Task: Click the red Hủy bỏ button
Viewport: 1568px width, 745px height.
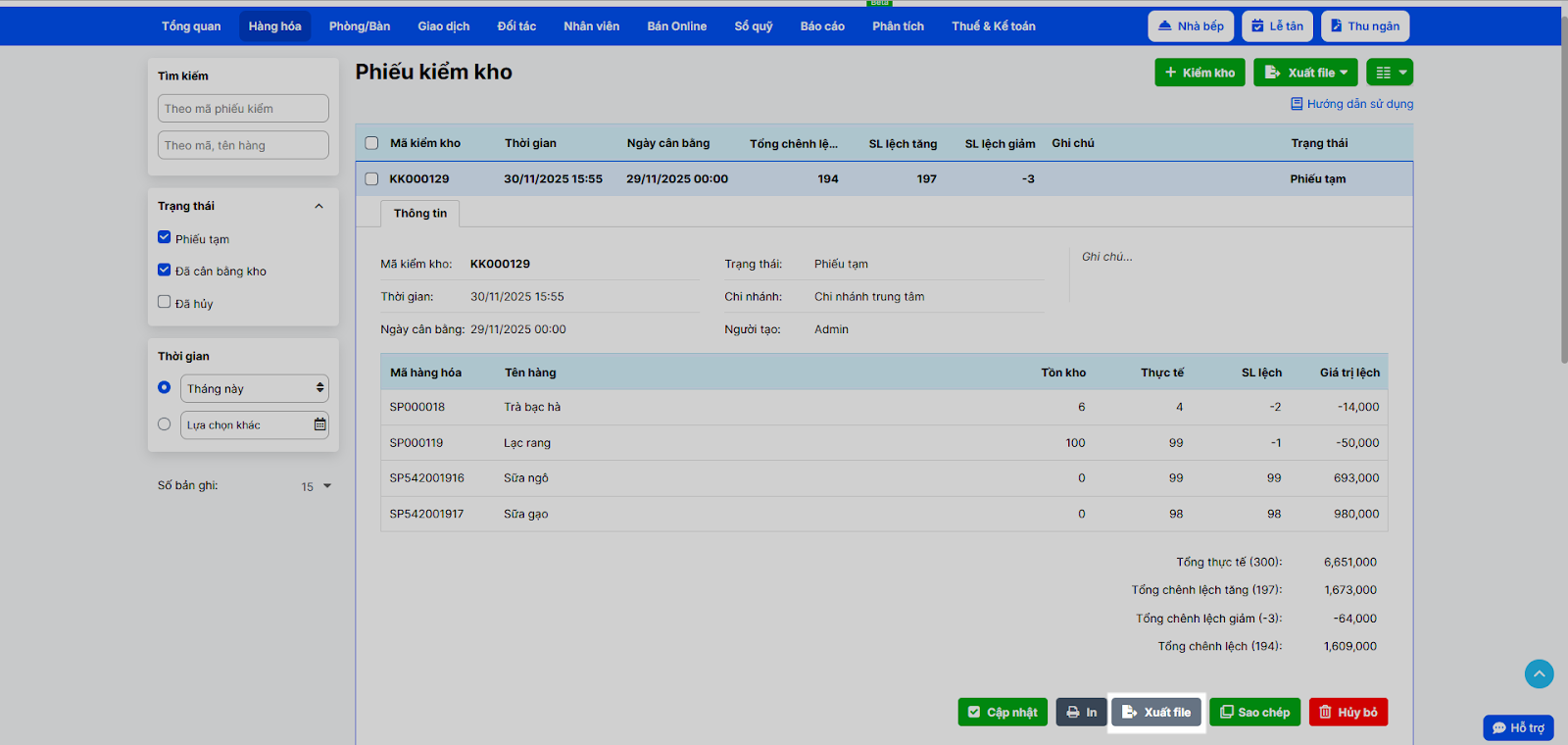Action: (x=1348, y=713)
